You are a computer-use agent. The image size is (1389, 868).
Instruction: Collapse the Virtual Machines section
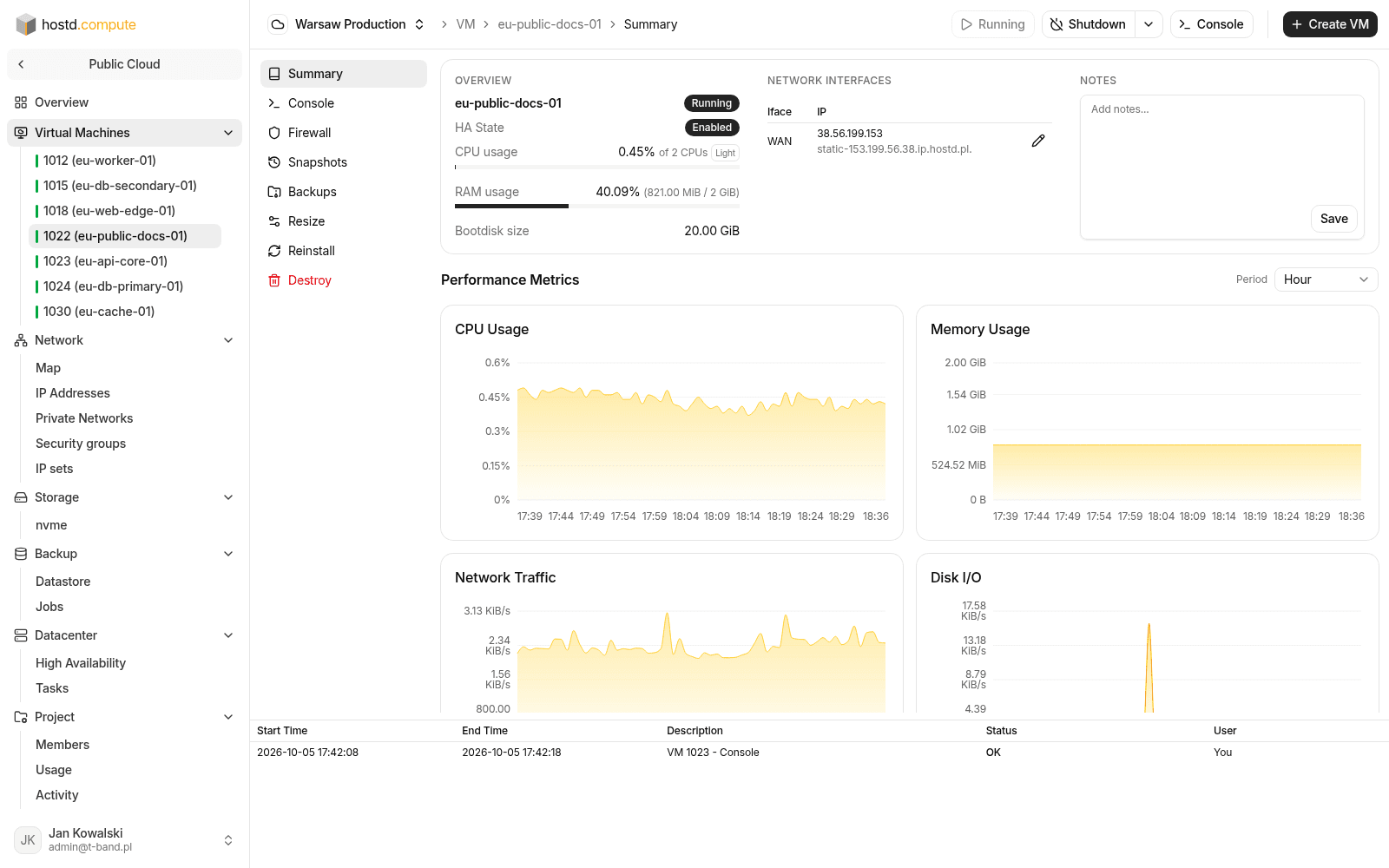(228, 133)
